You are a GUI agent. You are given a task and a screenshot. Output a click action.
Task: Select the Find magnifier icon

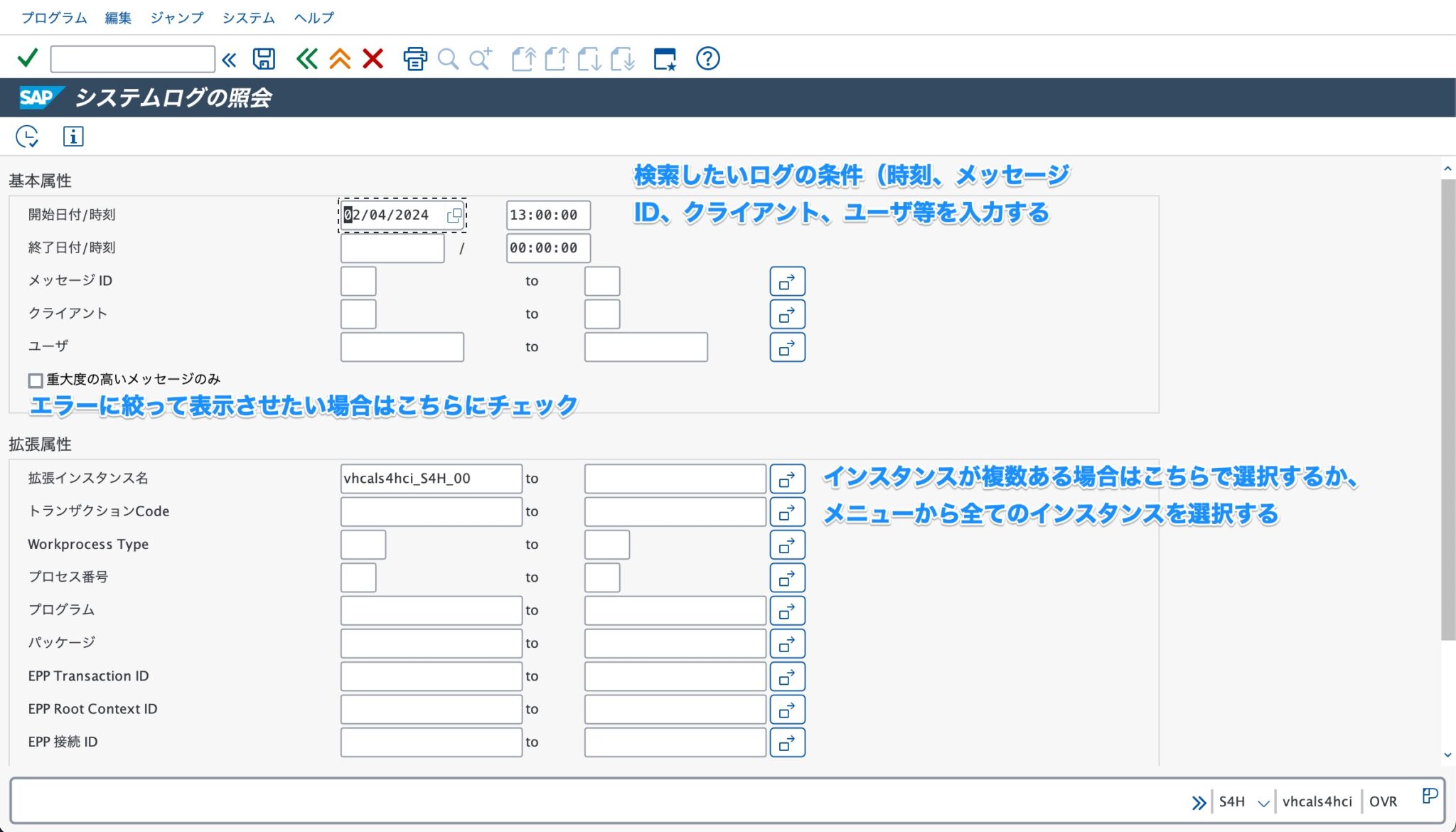point(447,58)
